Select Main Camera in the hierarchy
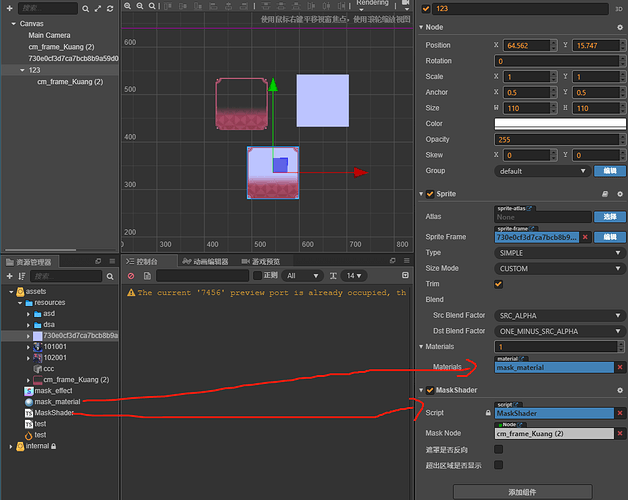The image size is (628, 500). coord(49,36)
